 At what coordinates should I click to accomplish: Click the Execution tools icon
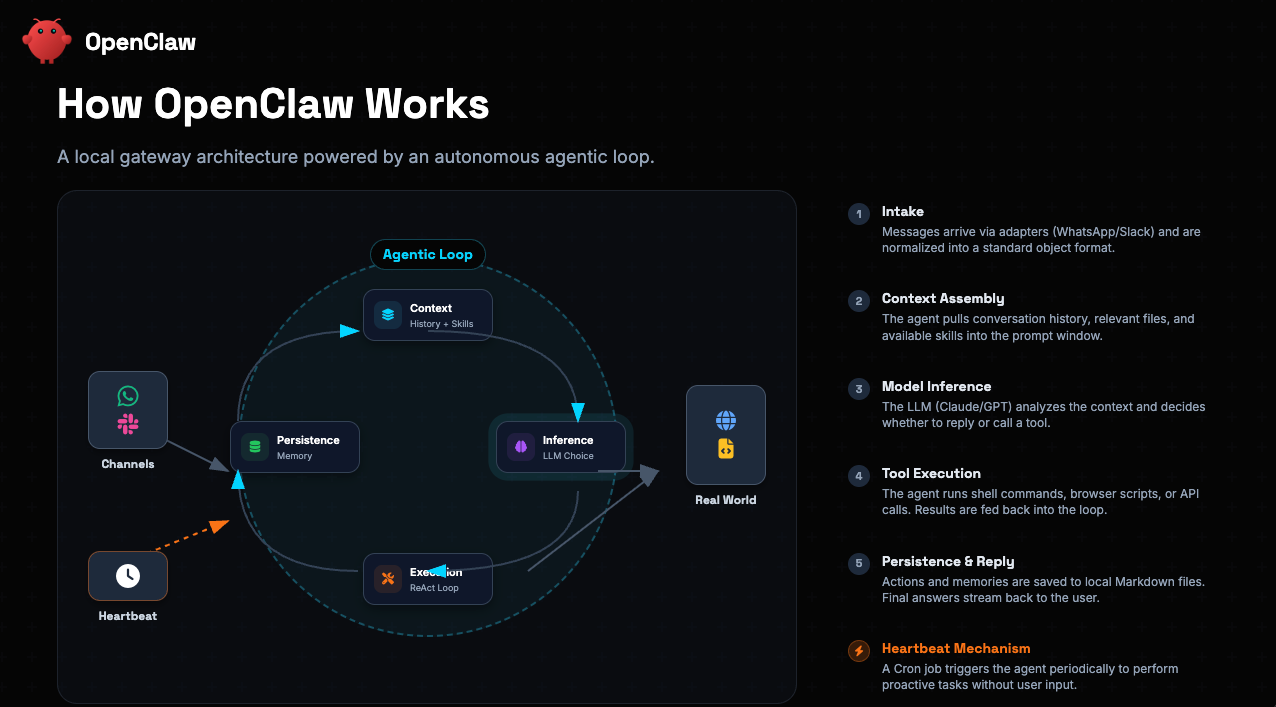(387, 579)
